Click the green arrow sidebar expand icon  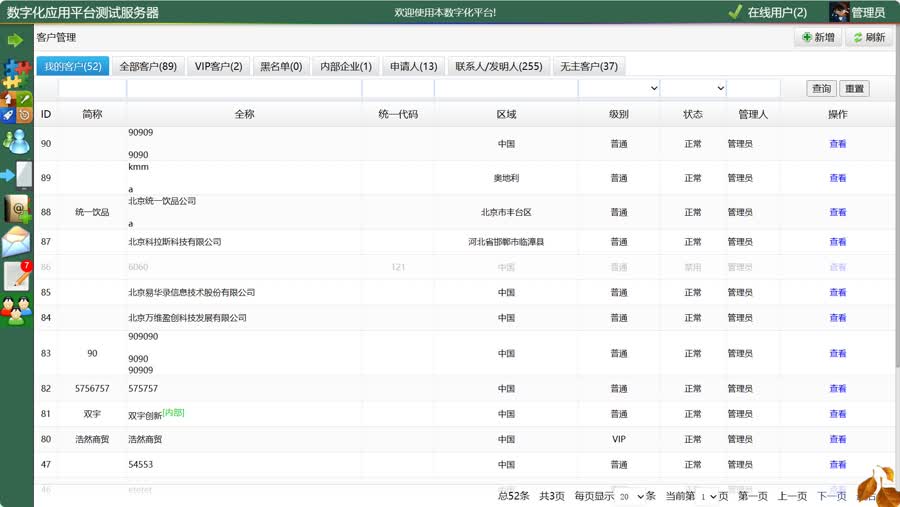[x=15, y=40]
